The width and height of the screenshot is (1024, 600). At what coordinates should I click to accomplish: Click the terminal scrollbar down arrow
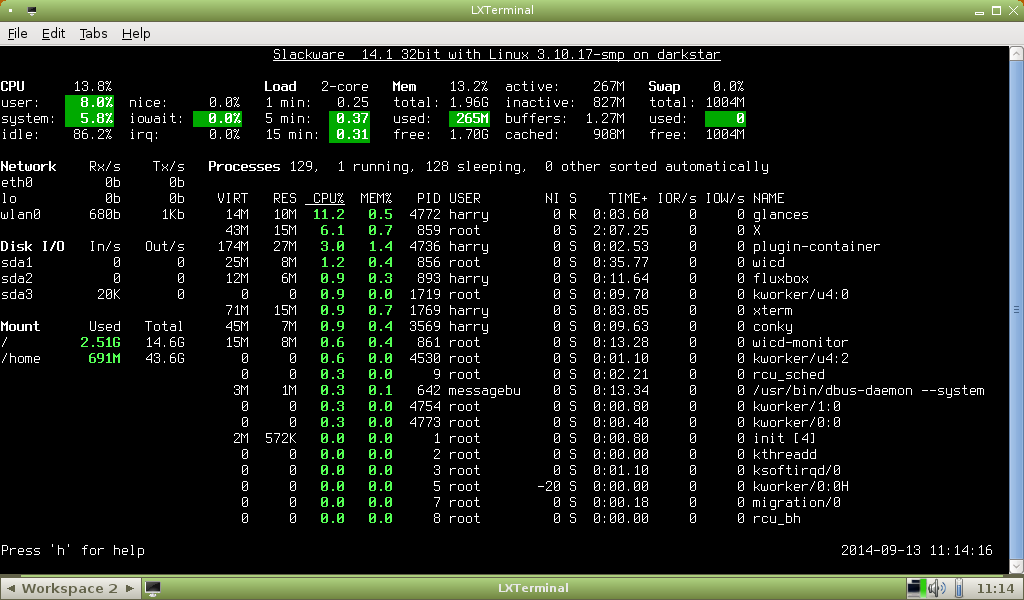1016,566
